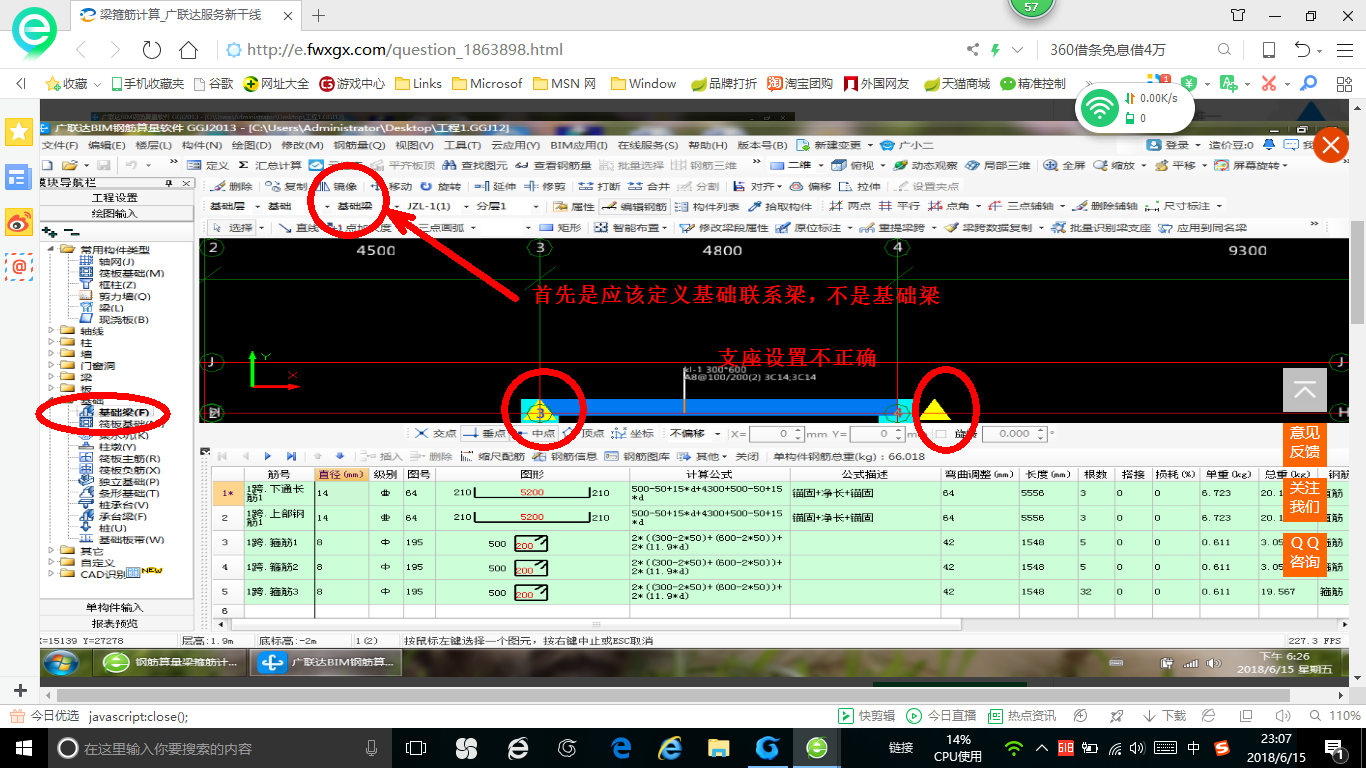
Task: Select the 平行 parallel axis tool
Action: click(x=900, y=207)
